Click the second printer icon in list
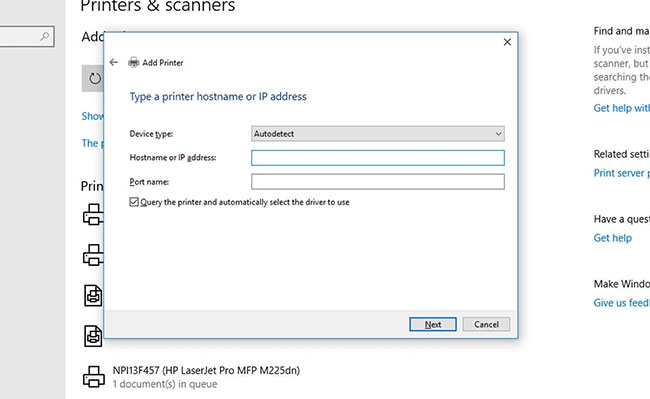The height and width of the screenshot is (399, 650). coord(93,255)
